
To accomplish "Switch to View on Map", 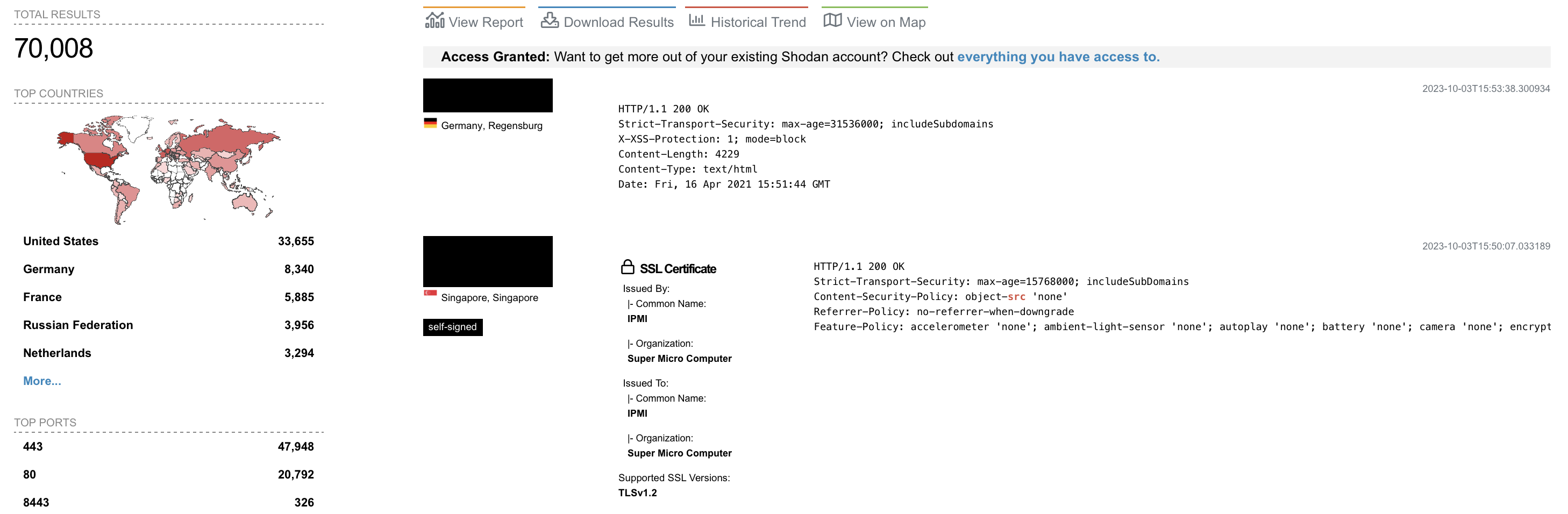I will [875, 22].
